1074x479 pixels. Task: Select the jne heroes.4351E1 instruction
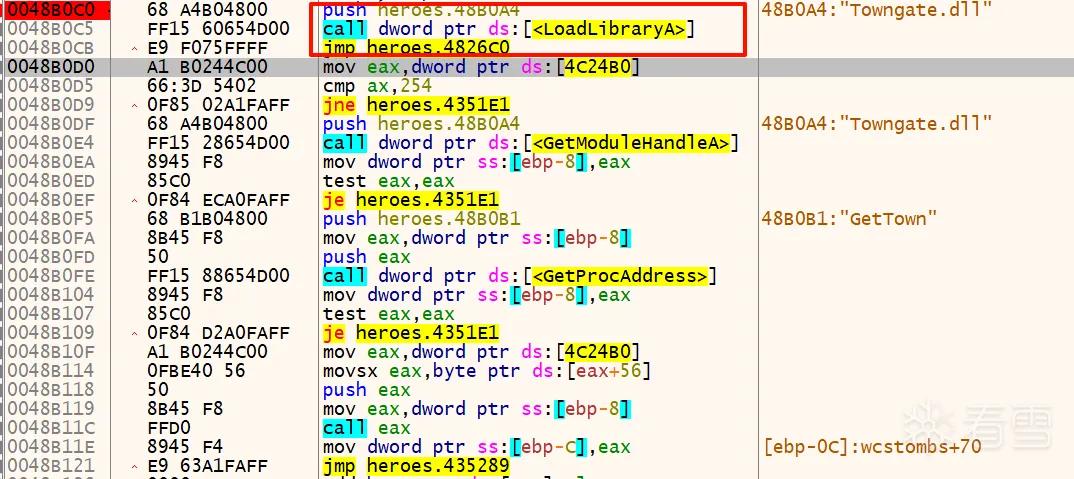click(x=416, y=105)
